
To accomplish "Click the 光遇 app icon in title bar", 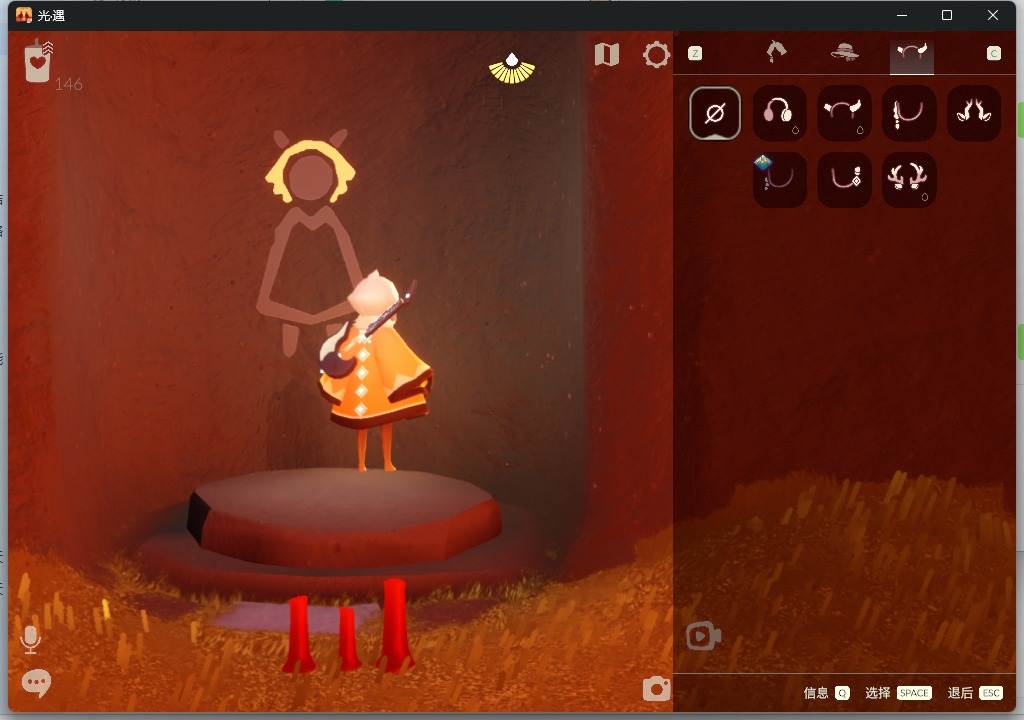I will click(24, 15).
